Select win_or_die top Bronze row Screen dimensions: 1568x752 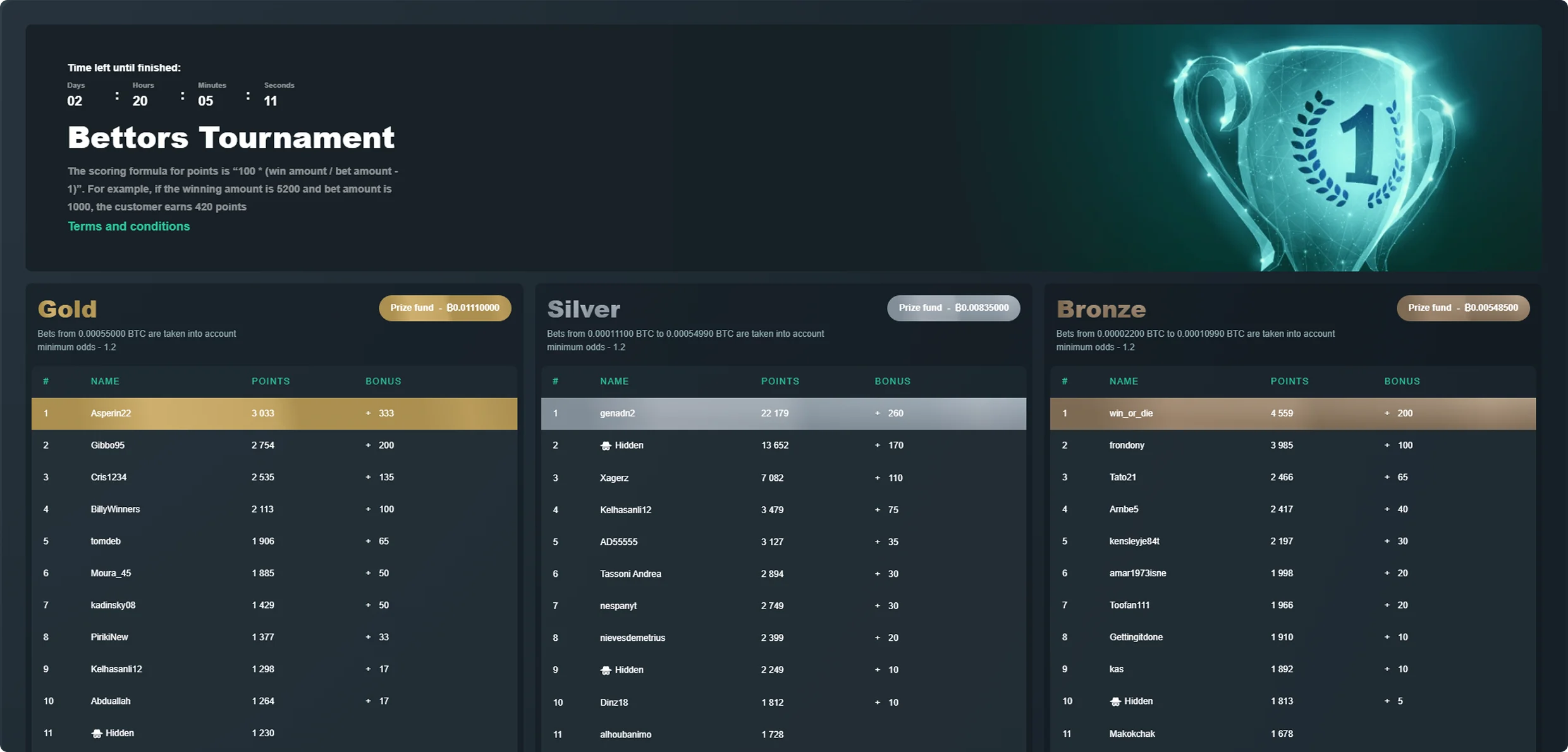(1130, 413)
